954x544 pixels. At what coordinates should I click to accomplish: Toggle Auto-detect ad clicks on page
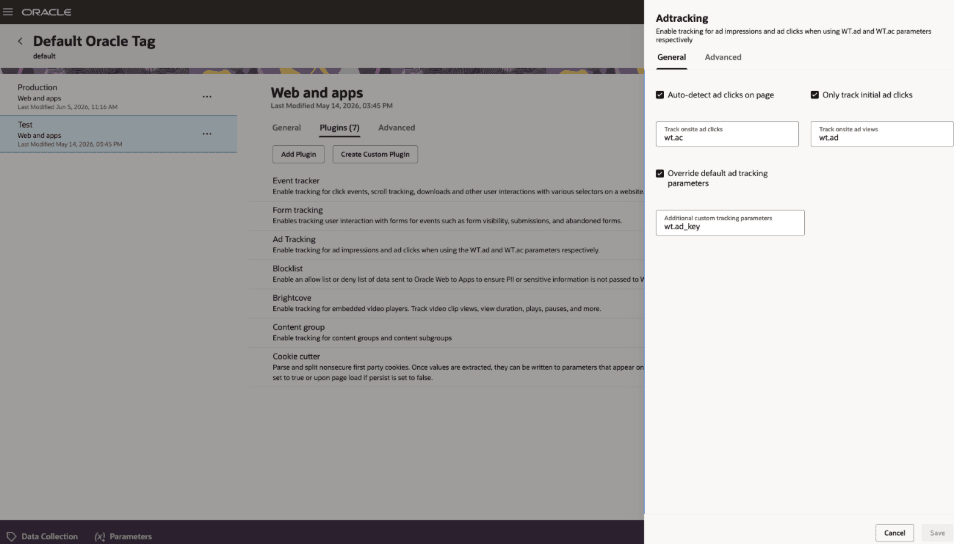pos(660,95)
